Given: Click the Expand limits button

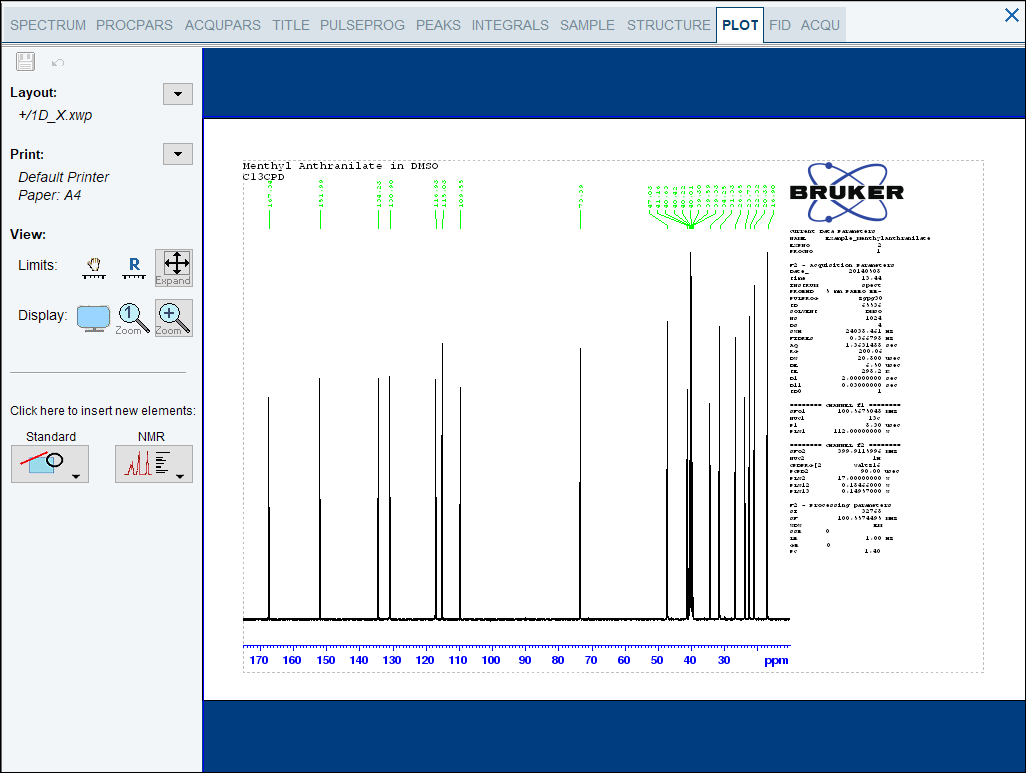Looking at the screenshot, I should coord(173,268).
